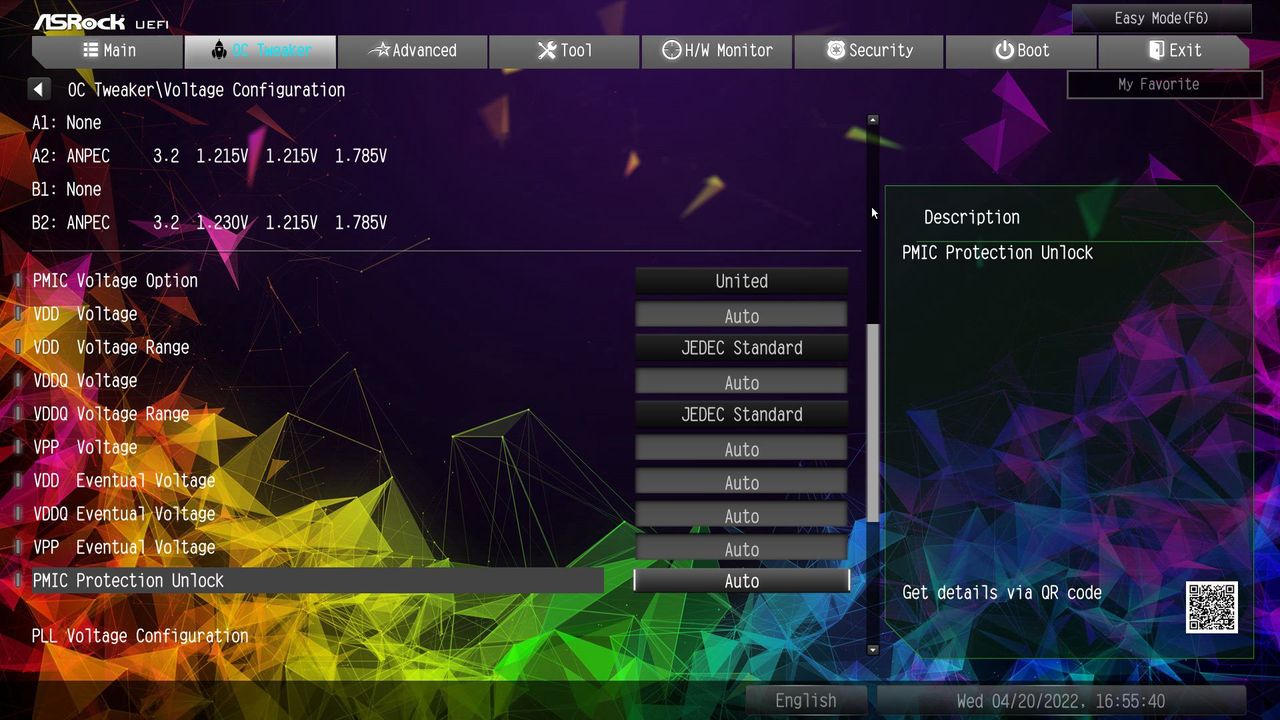Click the marker icon beside VPP Eventual Voltage
Viewport: 1280px width, 720px height.
click(x=19, y=547)
